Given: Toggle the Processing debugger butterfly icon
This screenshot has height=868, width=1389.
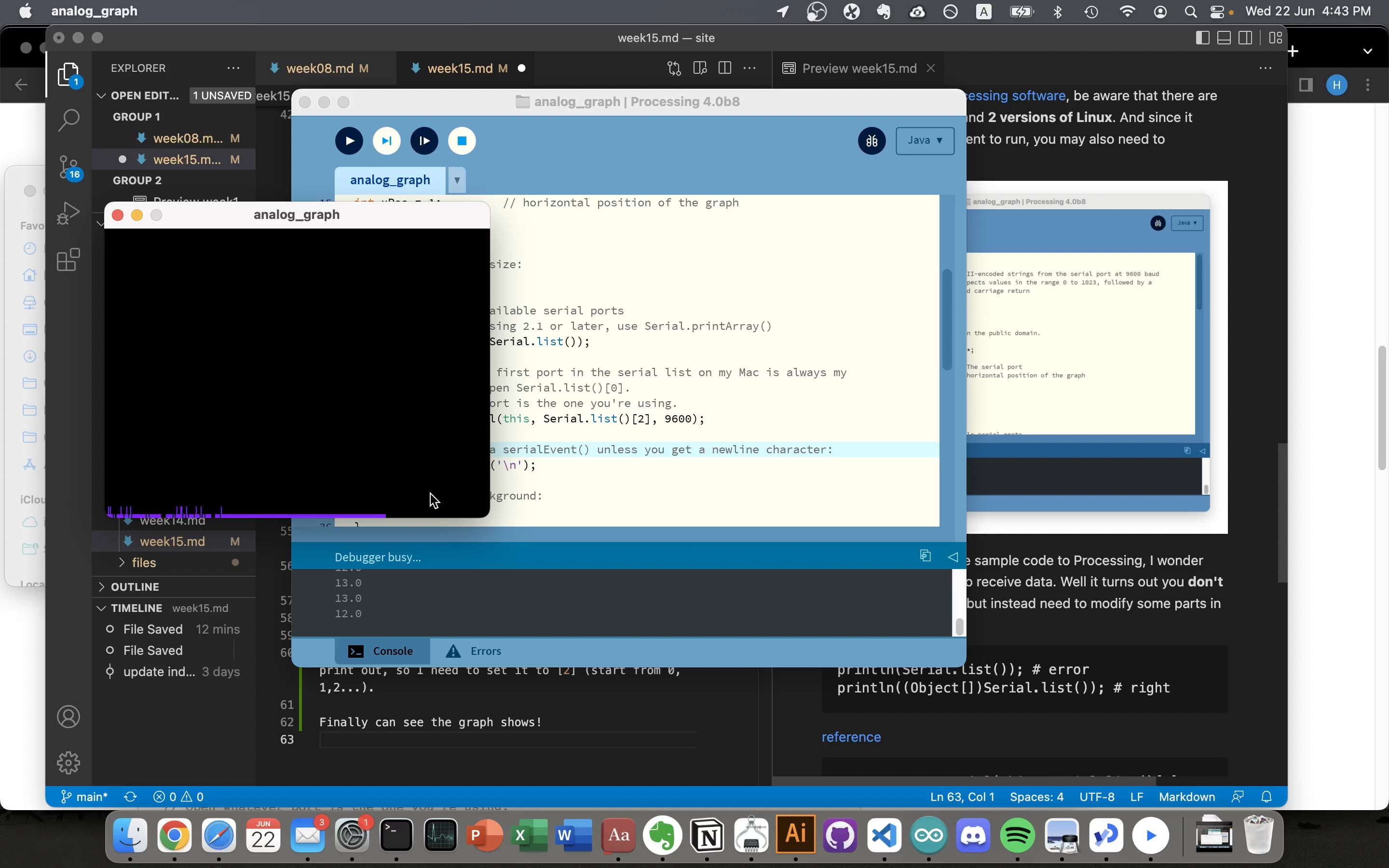Looking at the screenshot, I should tap(872, 141).
